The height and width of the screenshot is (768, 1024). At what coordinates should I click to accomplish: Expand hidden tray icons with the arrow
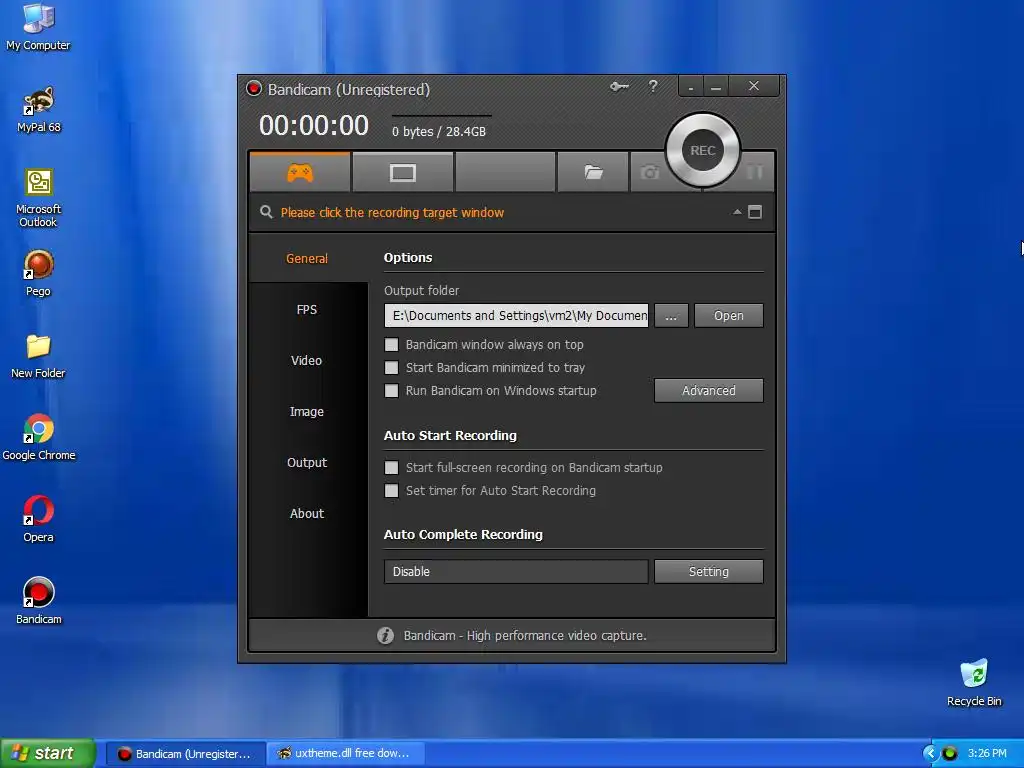(x=929, y=754)
